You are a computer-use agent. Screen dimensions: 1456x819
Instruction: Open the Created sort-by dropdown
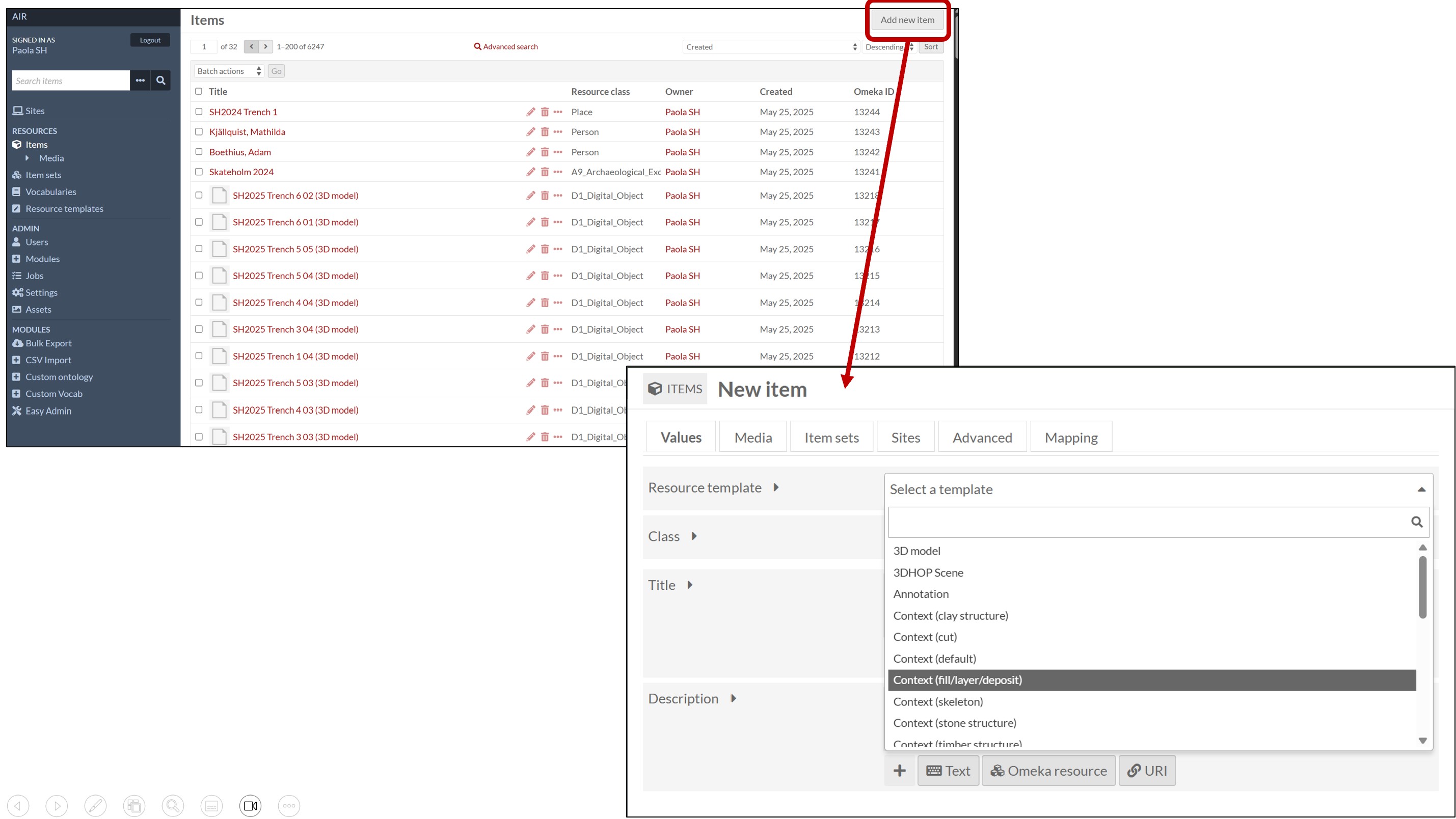pos(771,47)
